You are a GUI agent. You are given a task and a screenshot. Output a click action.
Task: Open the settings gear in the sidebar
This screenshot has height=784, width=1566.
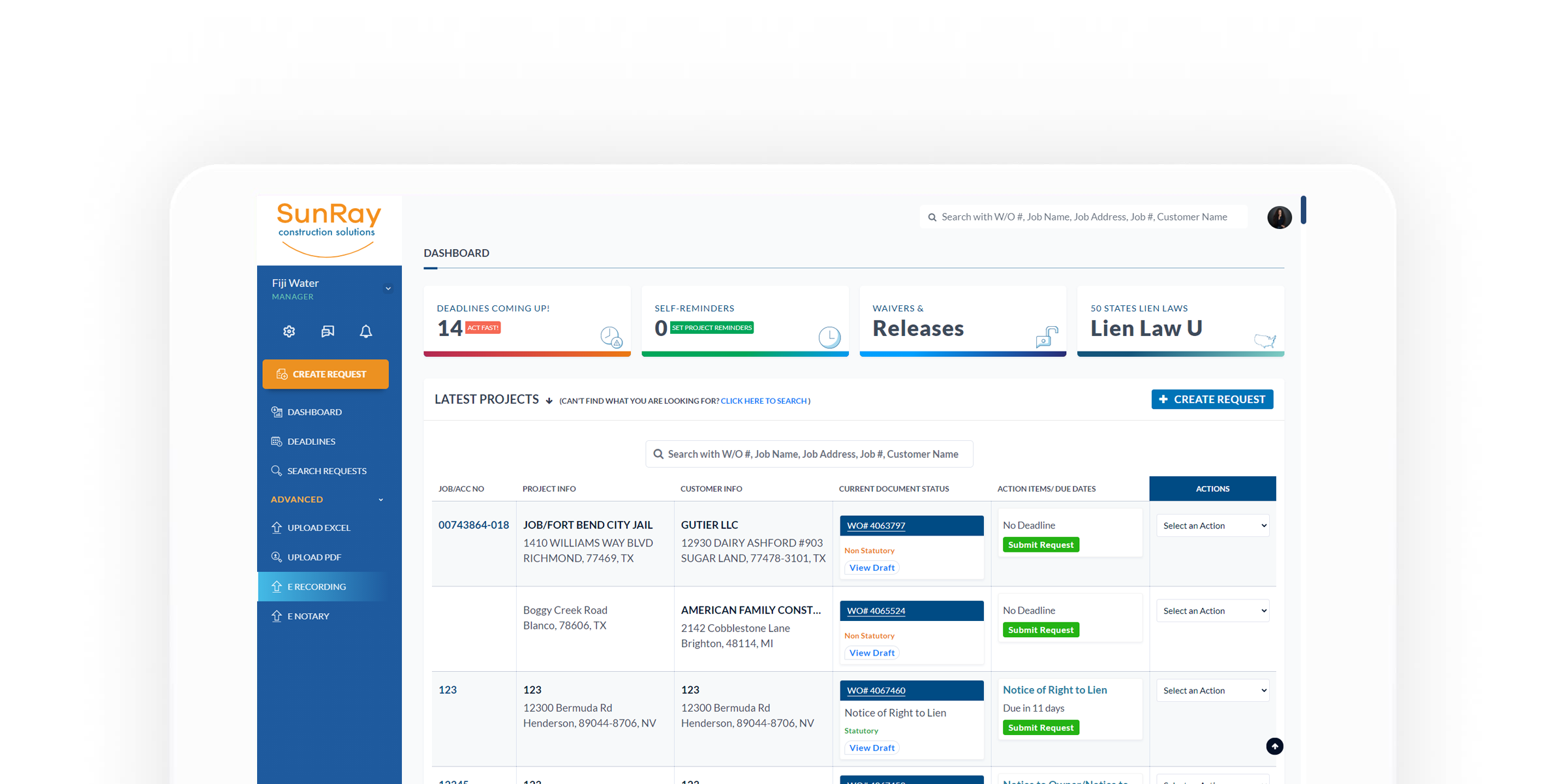(x=289, y=331)
